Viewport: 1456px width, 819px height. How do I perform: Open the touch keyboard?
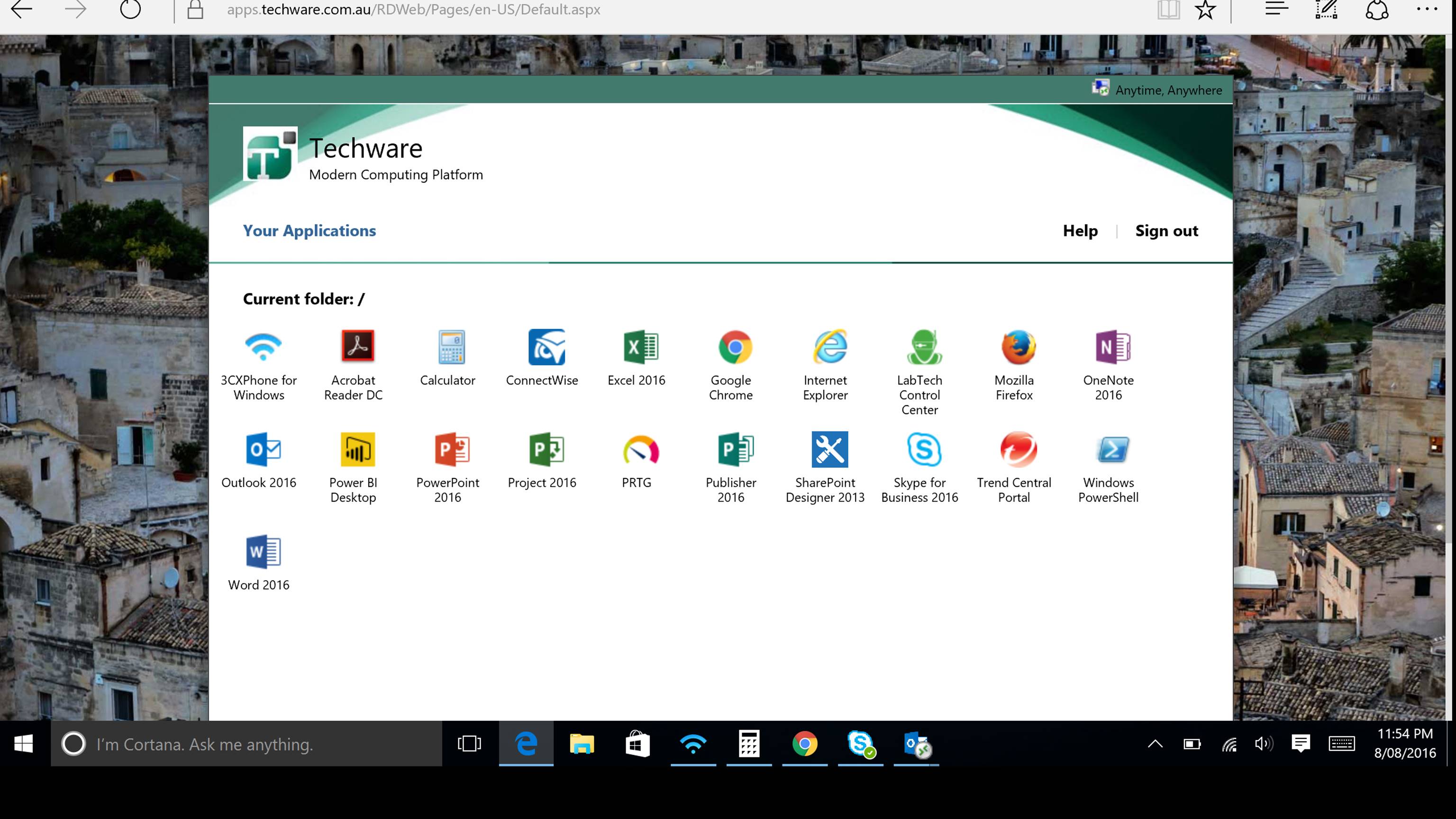coord(1341,744)
